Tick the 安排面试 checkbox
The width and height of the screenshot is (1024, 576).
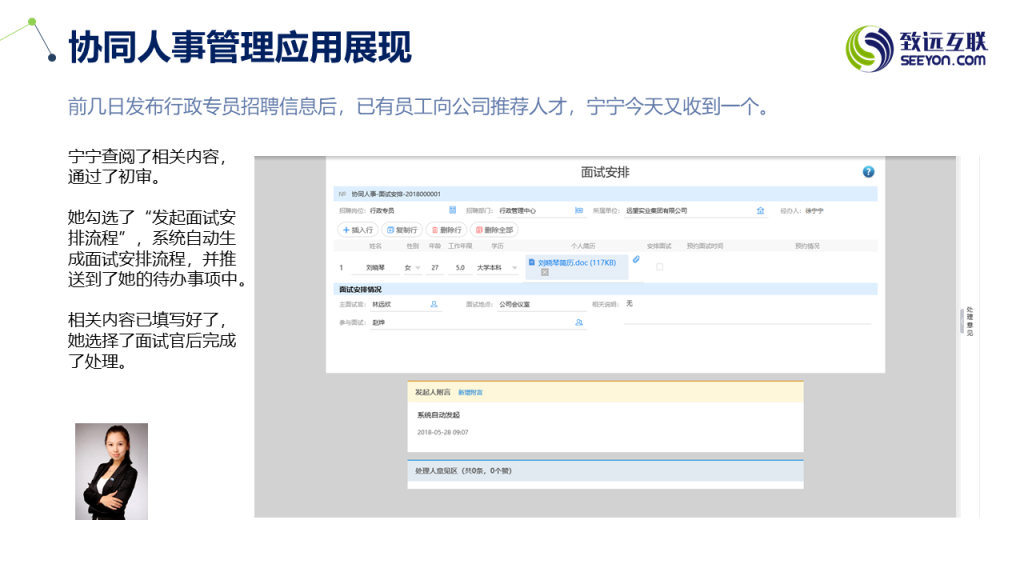click(x=659, y=267)
